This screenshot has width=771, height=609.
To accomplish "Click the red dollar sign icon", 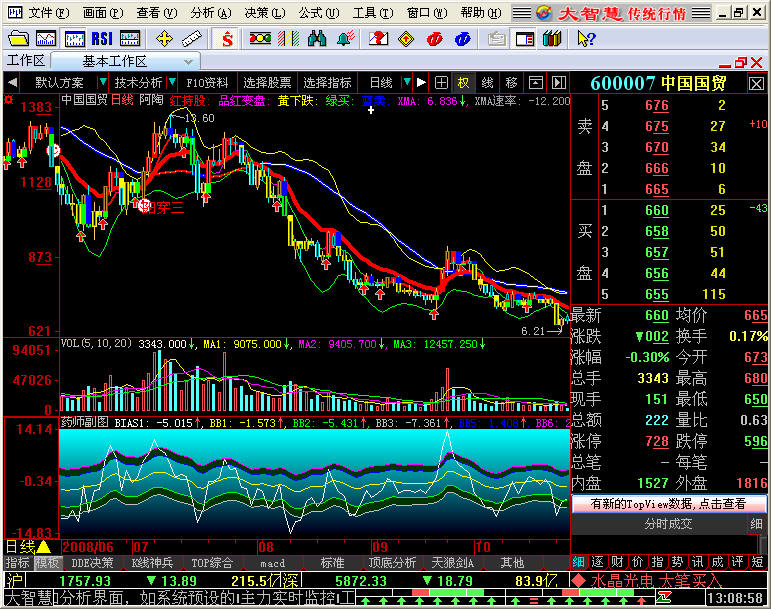I will click(x=227, y=38).
